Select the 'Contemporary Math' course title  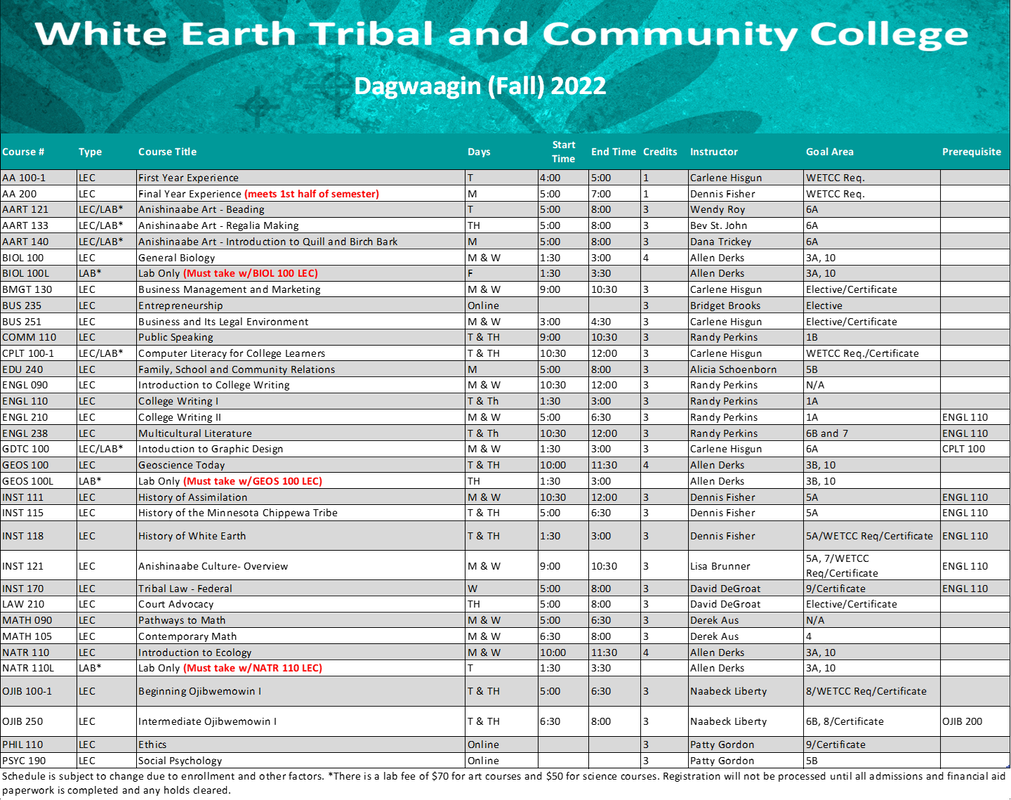[187, 636]
